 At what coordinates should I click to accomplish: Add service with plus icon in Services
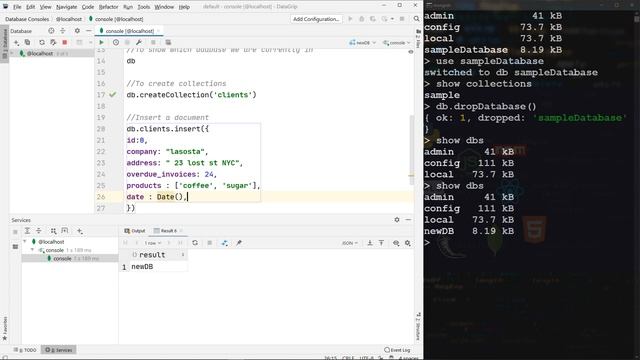pos(80,231)
